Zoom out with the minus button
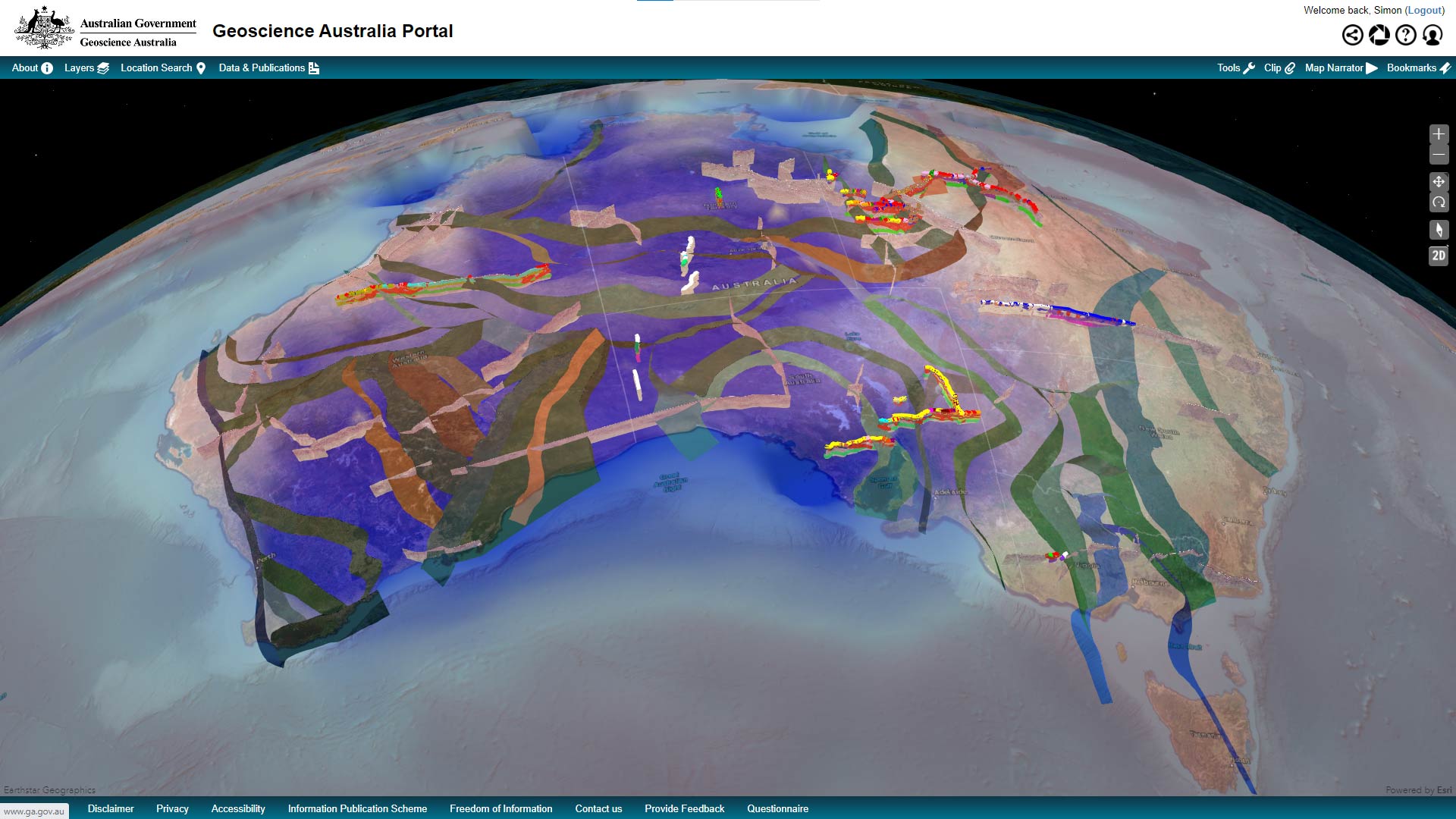 click(x=1438, y=155)
